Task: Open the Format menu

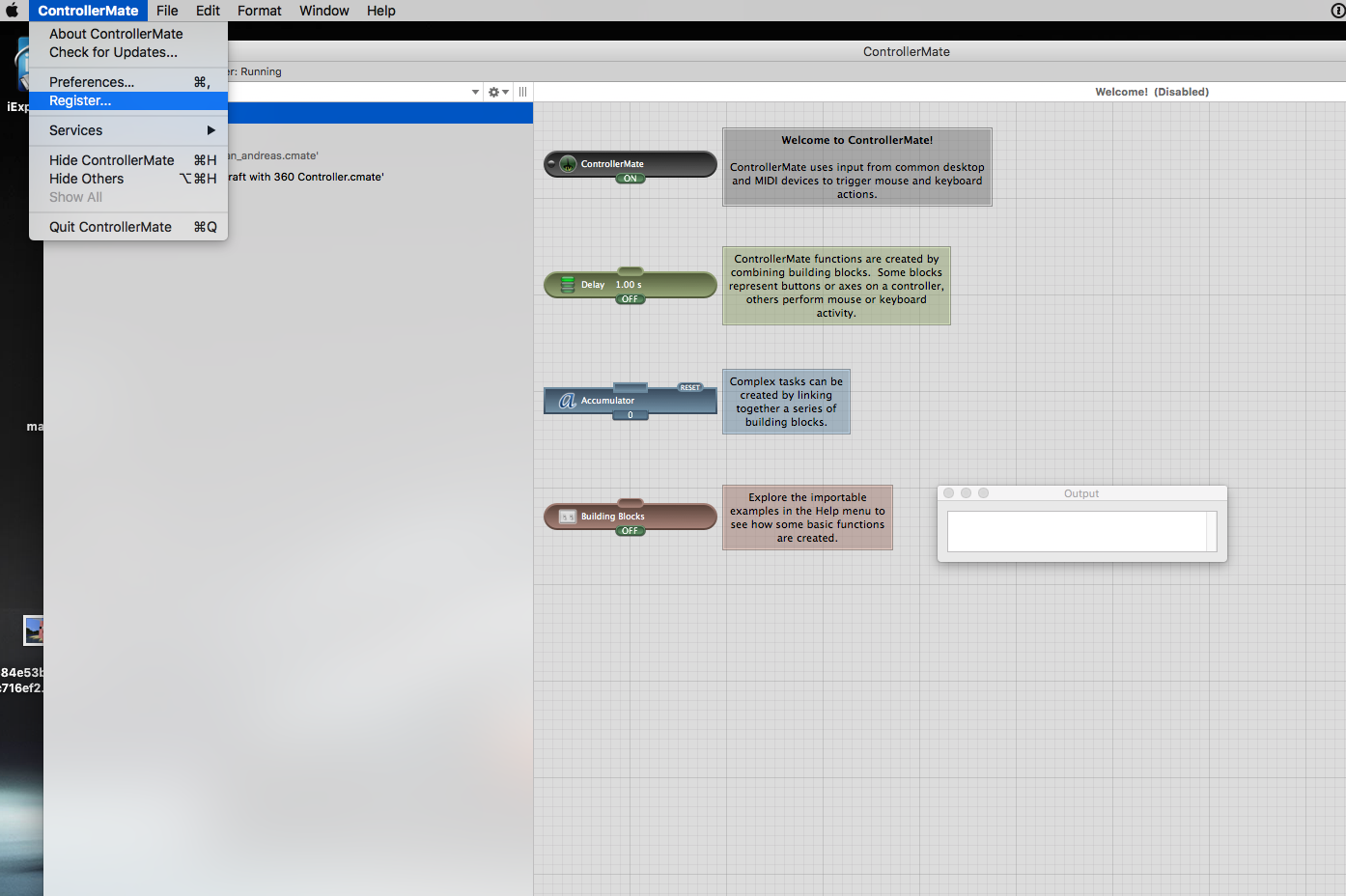Action: point(260,11)
